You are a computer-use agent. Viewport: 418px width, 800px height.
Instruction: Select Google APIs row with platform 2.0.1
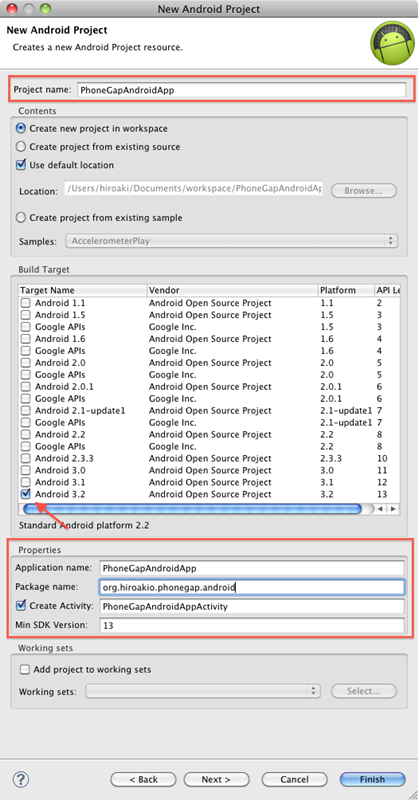pyautogui.click(x=209, y=398)
